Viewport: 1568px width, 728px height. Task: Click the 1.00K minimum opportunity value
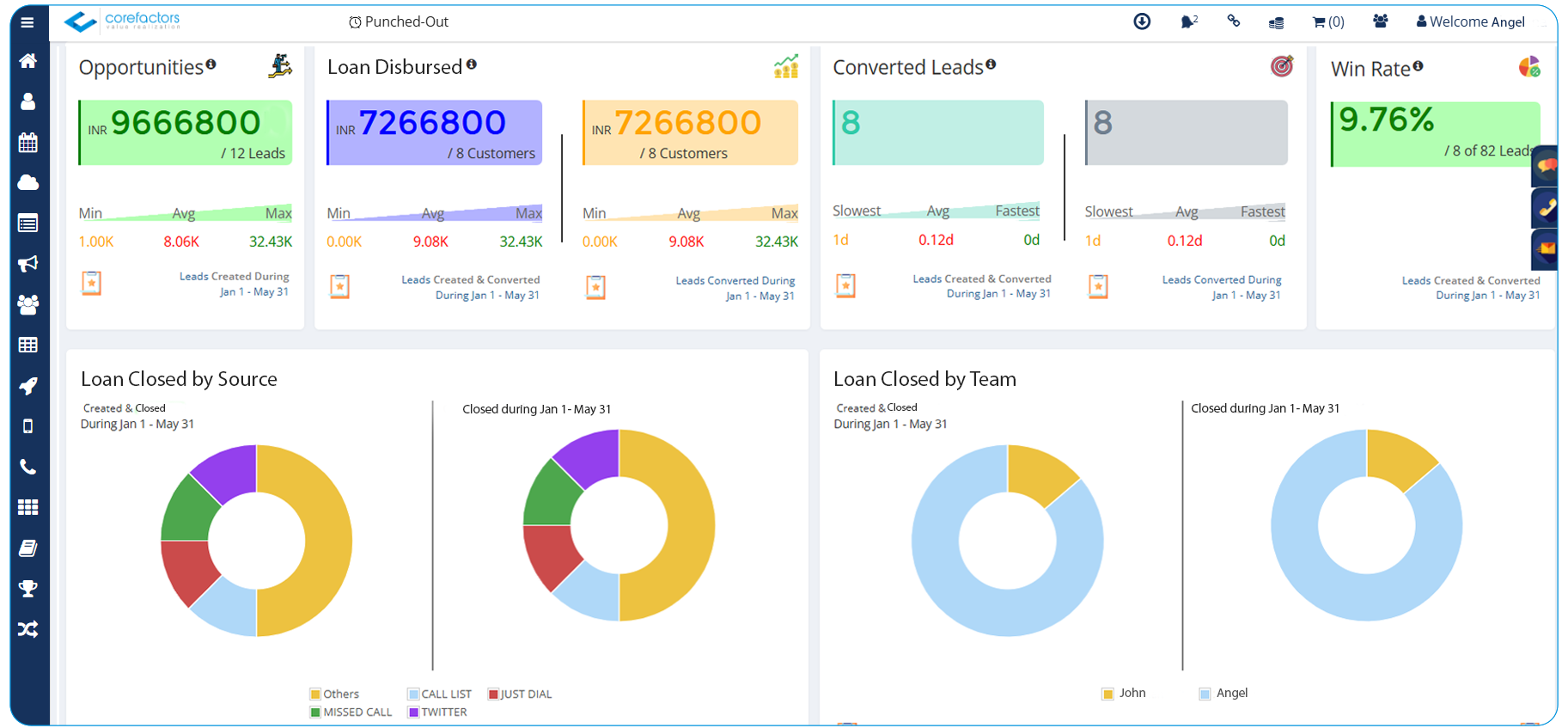pyautogui.click(x=96, y=242)
